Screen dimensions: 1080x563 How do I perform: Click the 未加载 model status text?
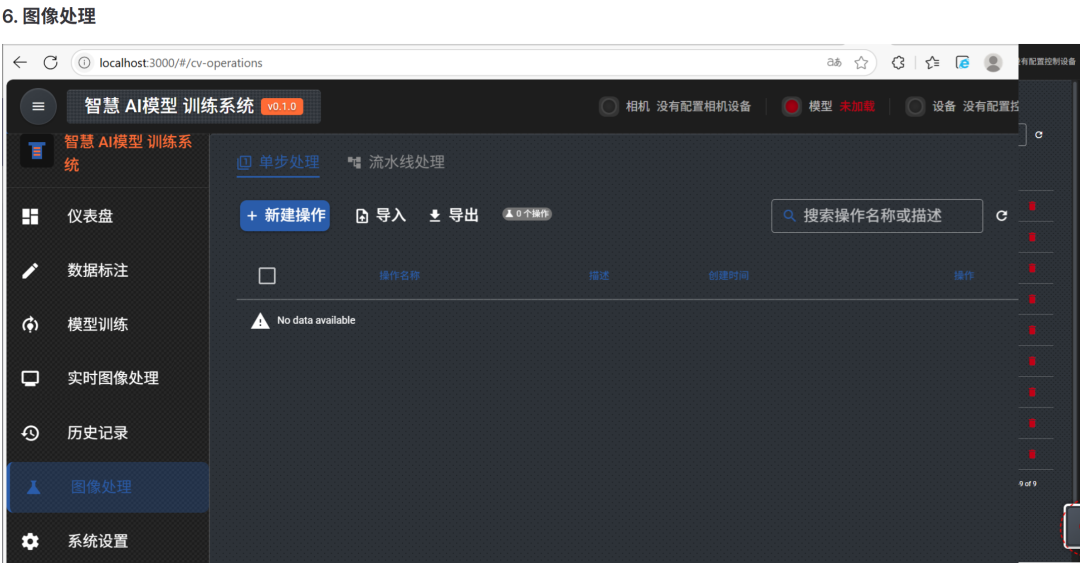857,106
